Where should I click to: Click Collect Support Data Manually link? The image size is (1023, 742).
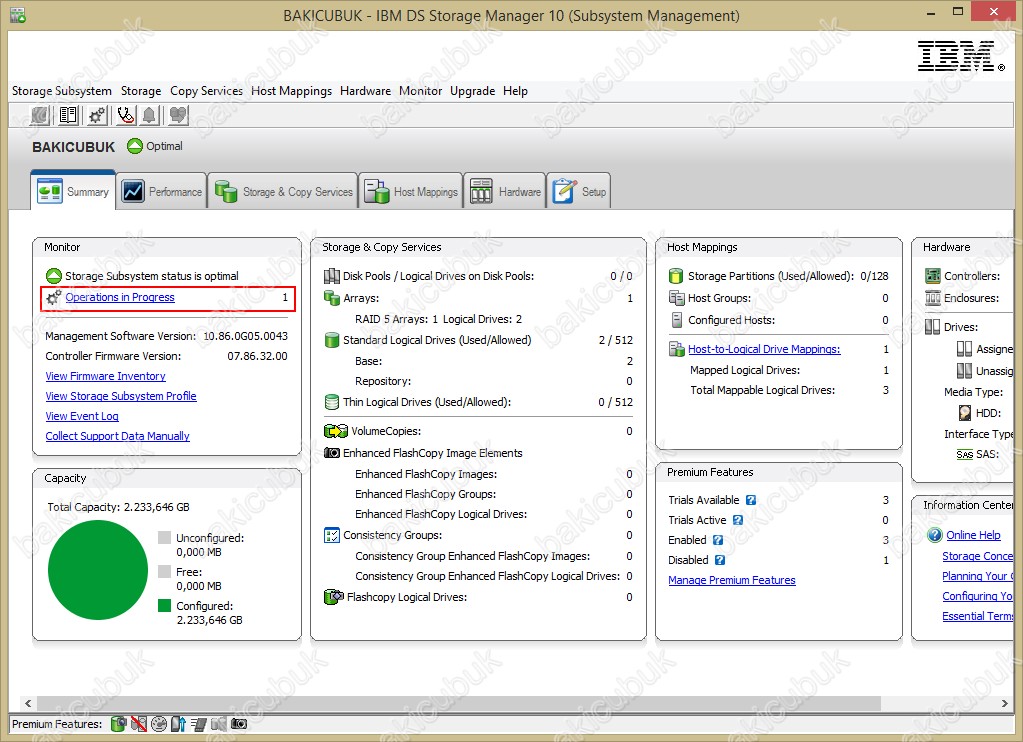[x=117, y=436]
